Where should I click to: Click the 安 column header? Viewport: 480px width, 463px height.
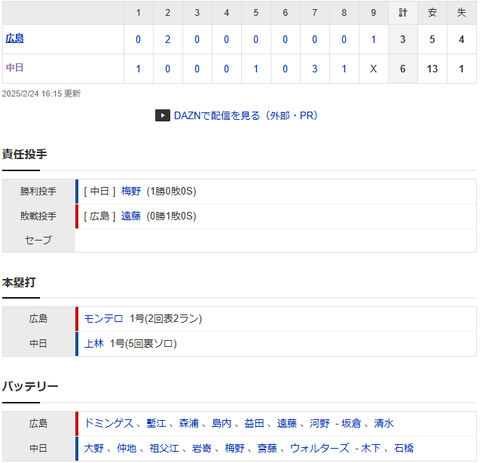pos(432,13)
